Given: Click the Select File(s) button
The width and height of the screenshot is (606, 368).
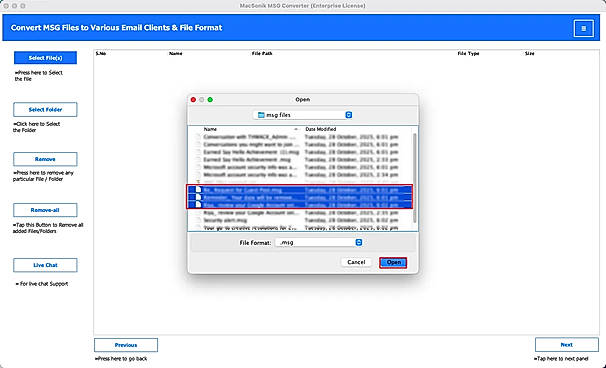Looking at the screenshot, I should [45, 58].
